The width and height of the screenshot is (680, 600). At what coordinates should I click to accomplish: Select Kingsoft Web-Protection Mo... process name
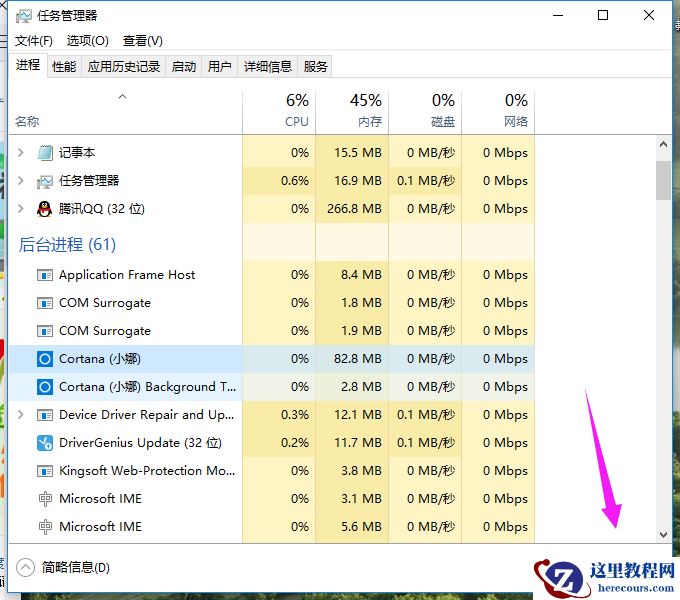[147, 471]
